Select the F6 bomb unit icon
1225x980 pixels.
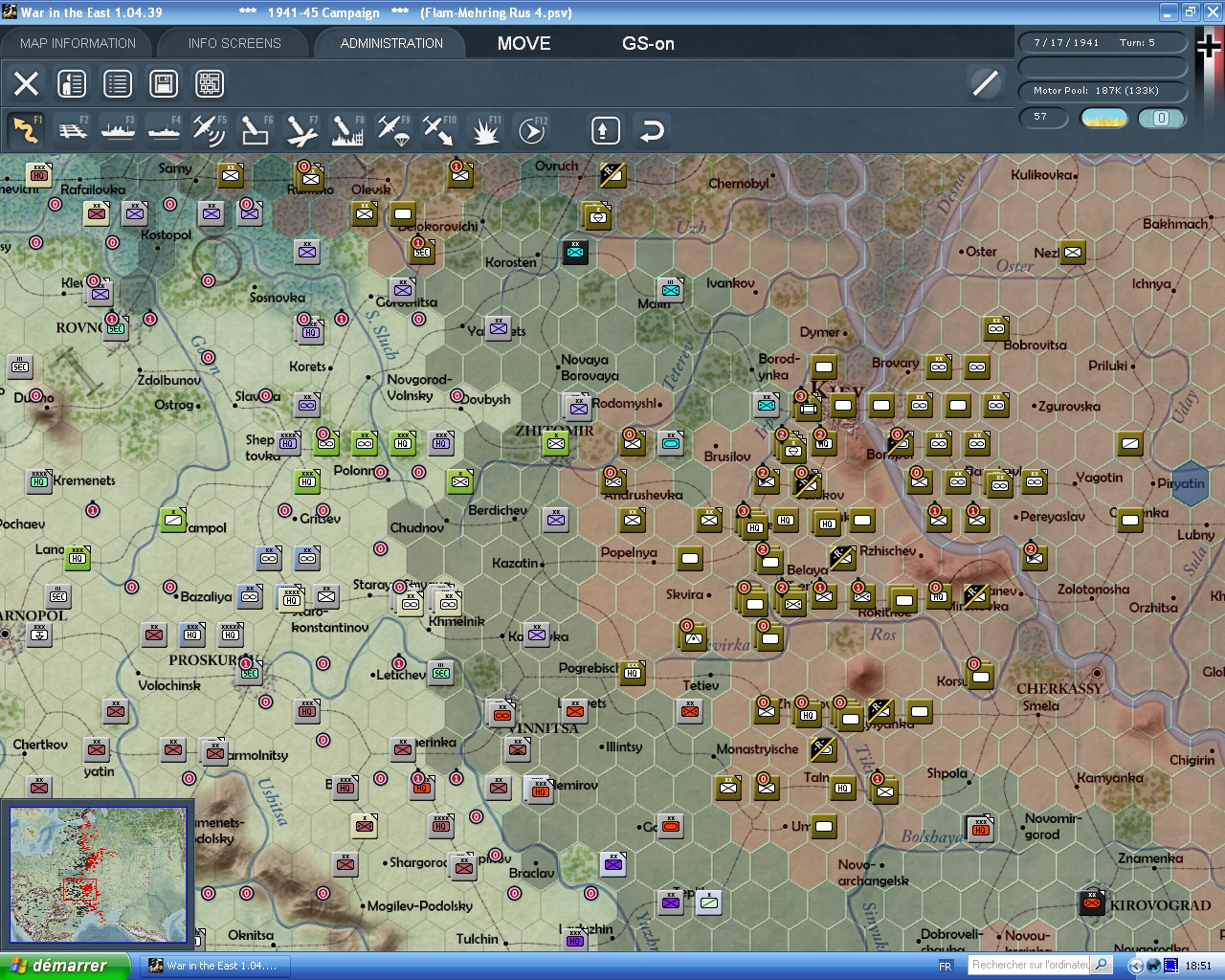click(256, 130)
